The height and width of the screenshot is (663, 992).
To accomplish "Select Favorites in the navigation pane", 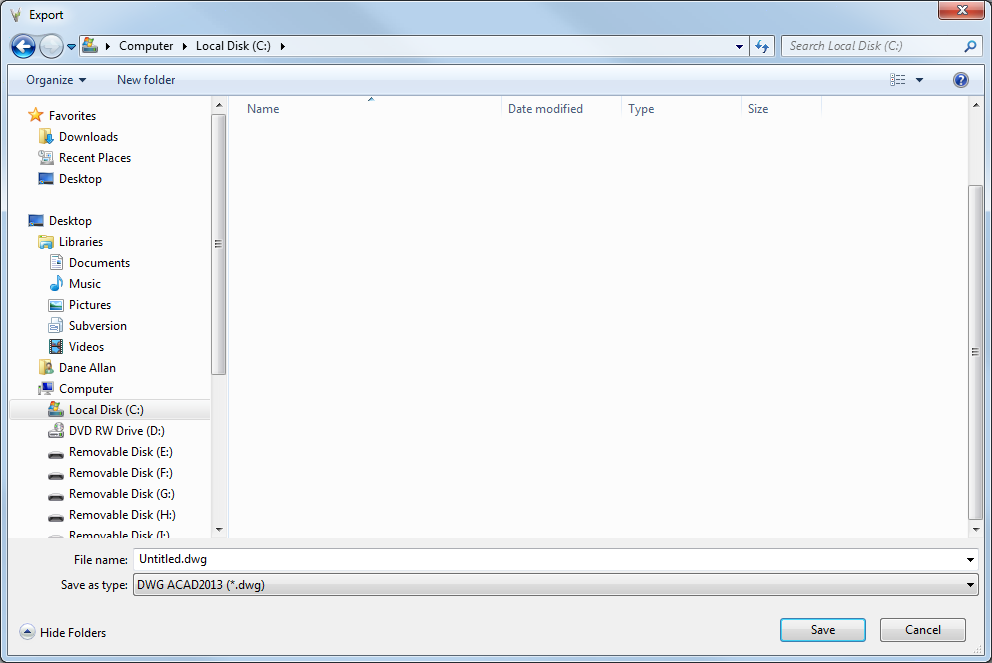I will 72,116.
